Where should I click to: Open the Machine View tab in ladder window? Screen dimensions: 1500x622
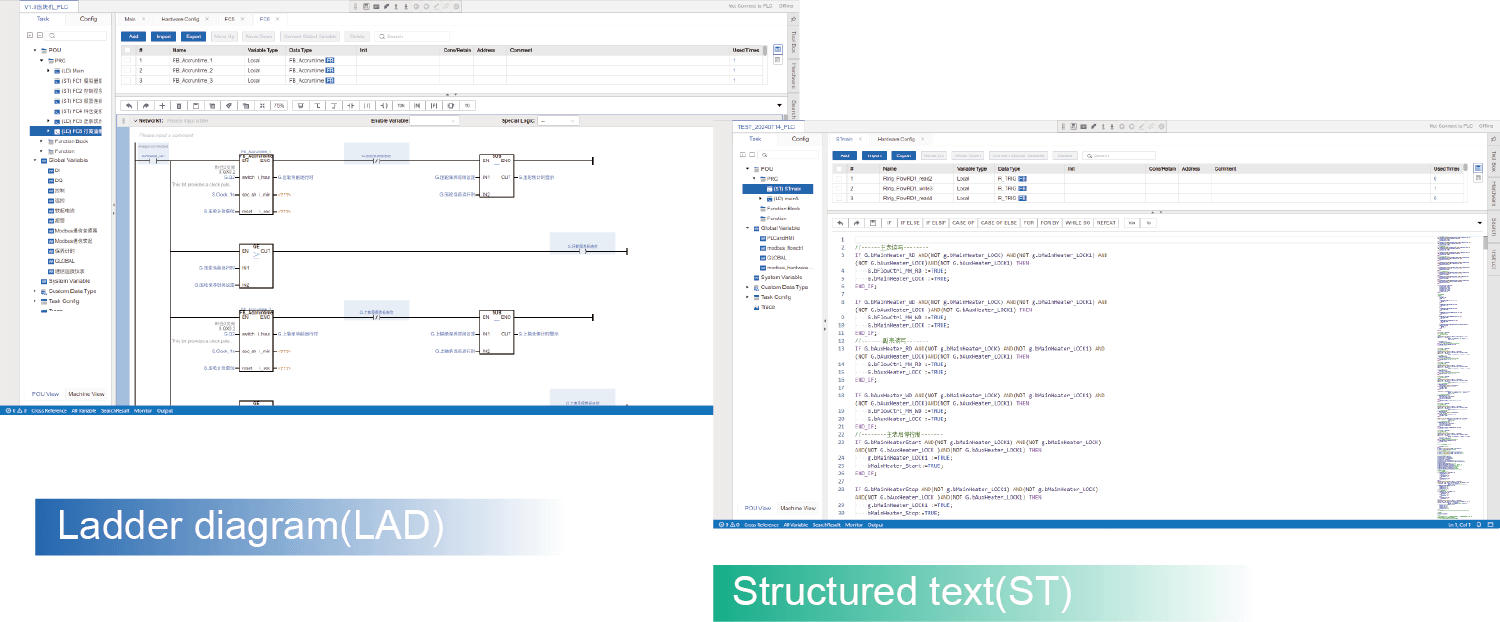pos(86,394)
